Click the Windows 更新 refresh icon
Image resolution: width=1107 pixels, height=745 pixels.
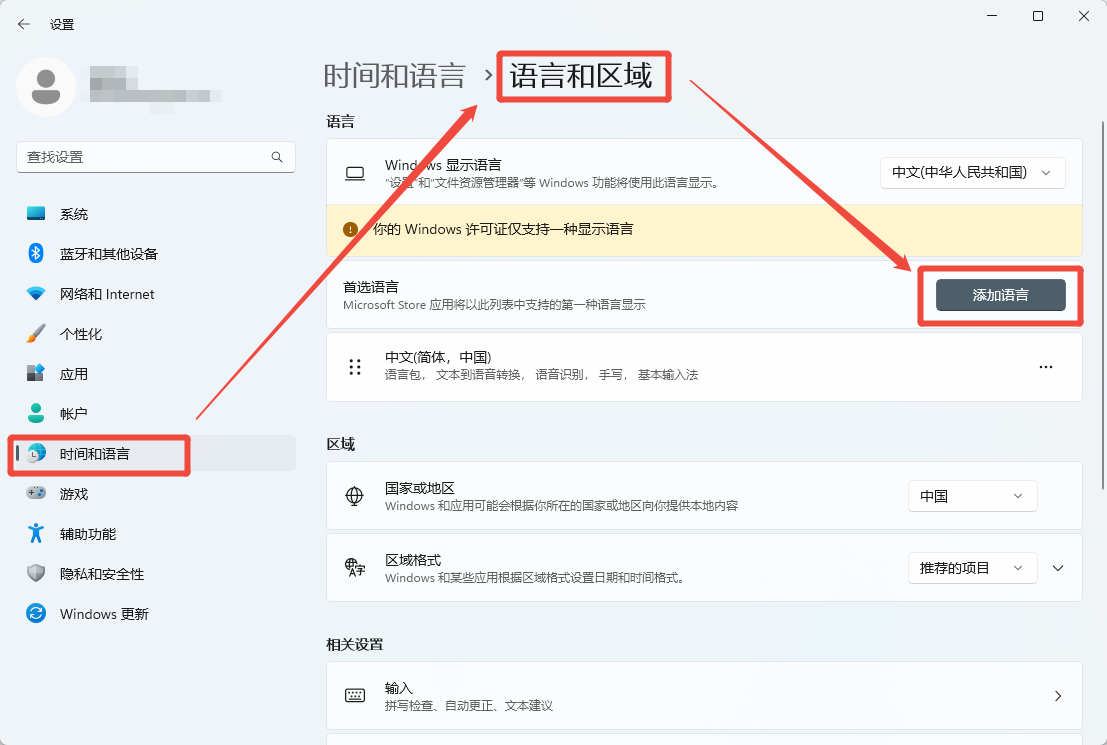[35, 614]
